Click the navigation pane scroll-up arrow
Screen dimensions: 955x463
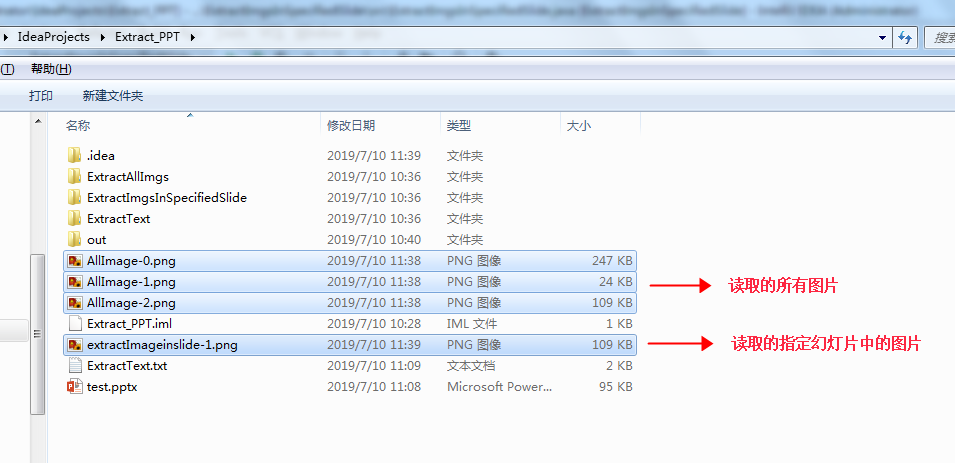[38, 122]
